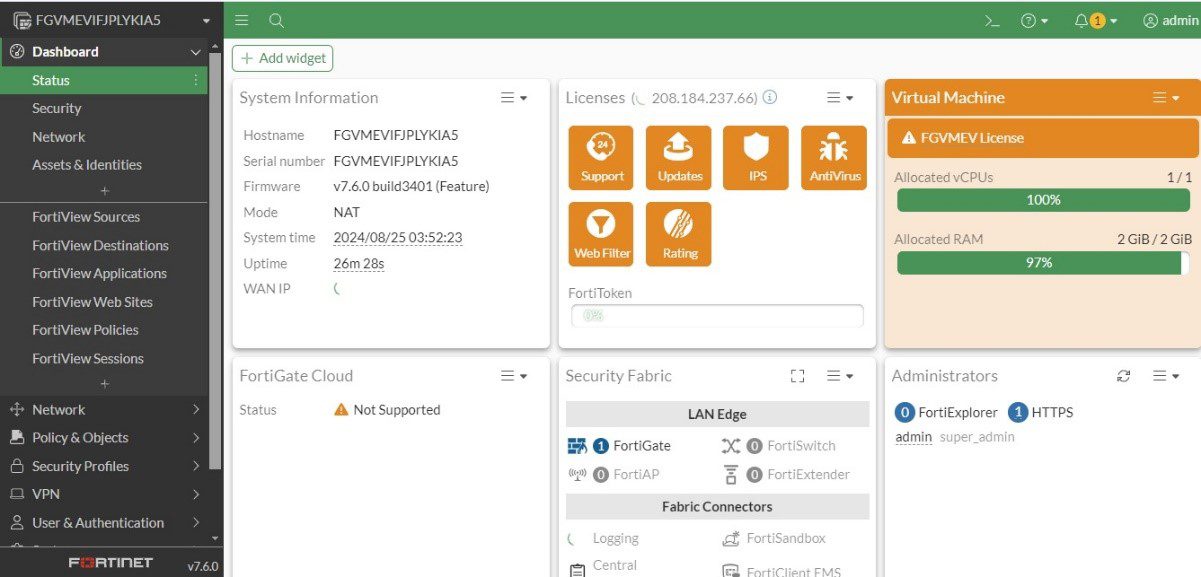Open the Administrators widget menu
Image resolution: width=1201 pixels, height=577 pixels.
point(1166,376)
